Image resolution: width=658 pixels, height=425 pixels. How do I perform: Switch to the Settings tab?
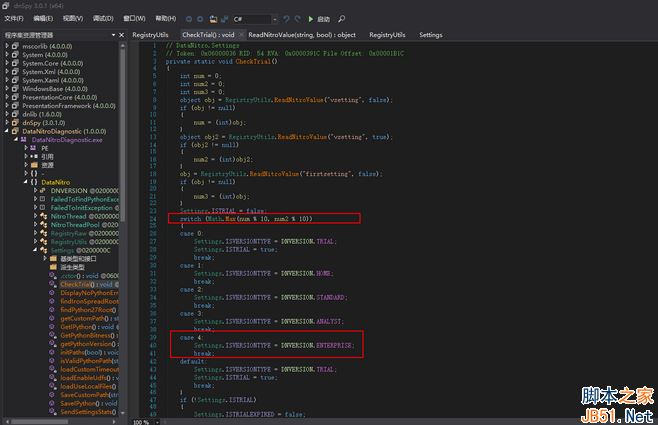click(x=431, y=35)
